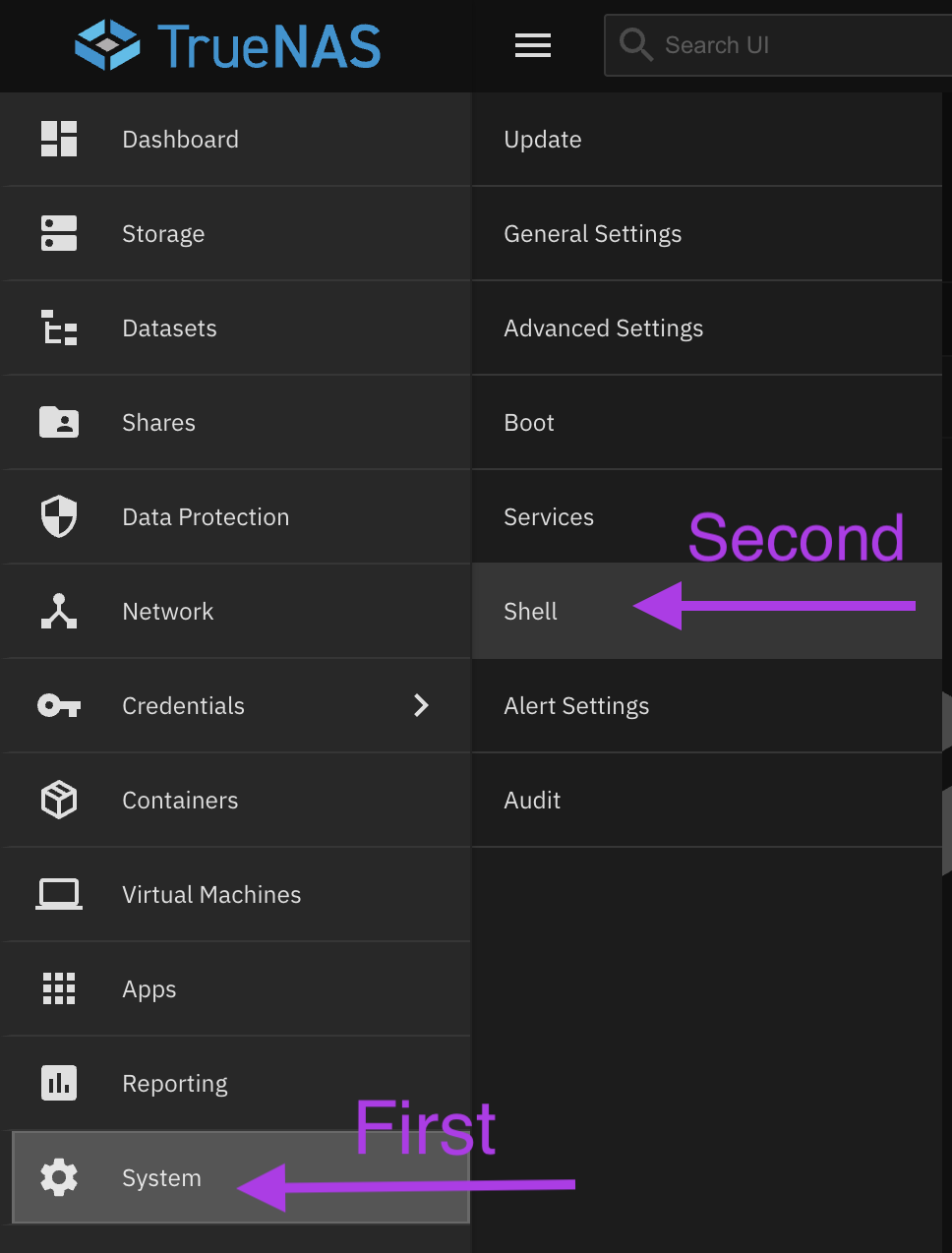Toggle the hamburger menu button
The width and height of the screenshot is (952, 1253).
click(x=532, y=45)
